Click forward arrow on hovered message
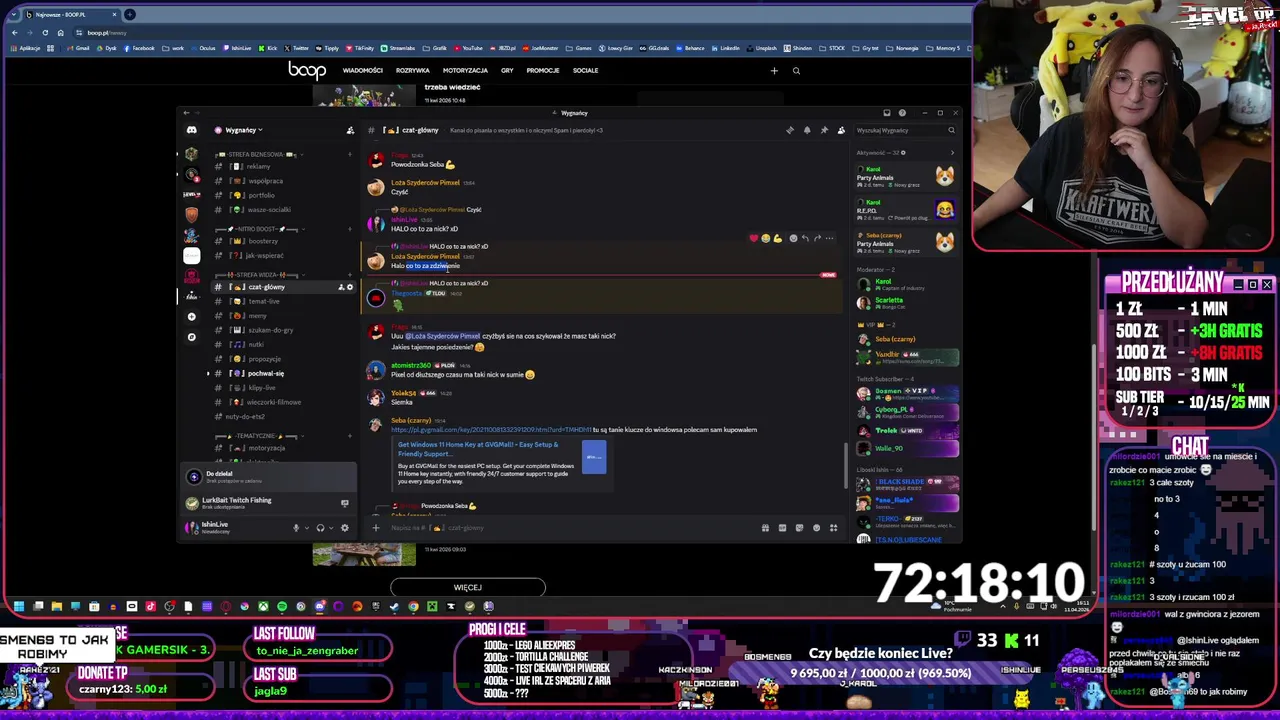 pyautogui.click(x=817, y=238)
